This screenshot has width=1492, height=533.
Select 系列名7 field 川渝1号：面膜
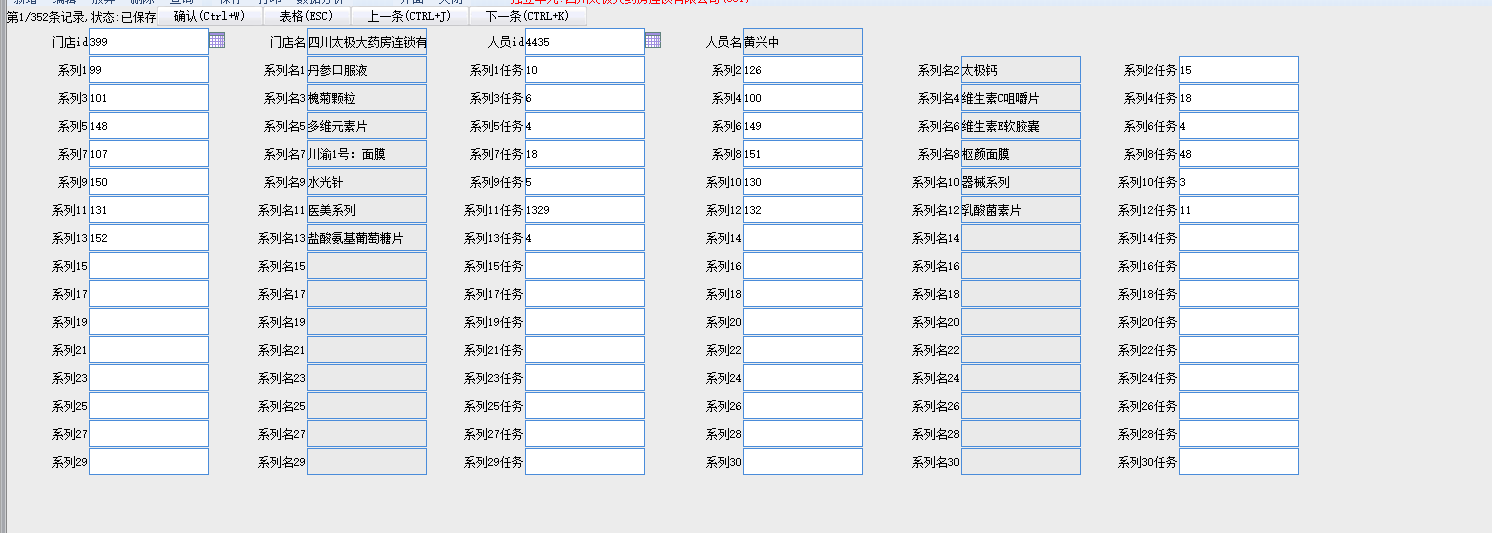tap(367, 154)
